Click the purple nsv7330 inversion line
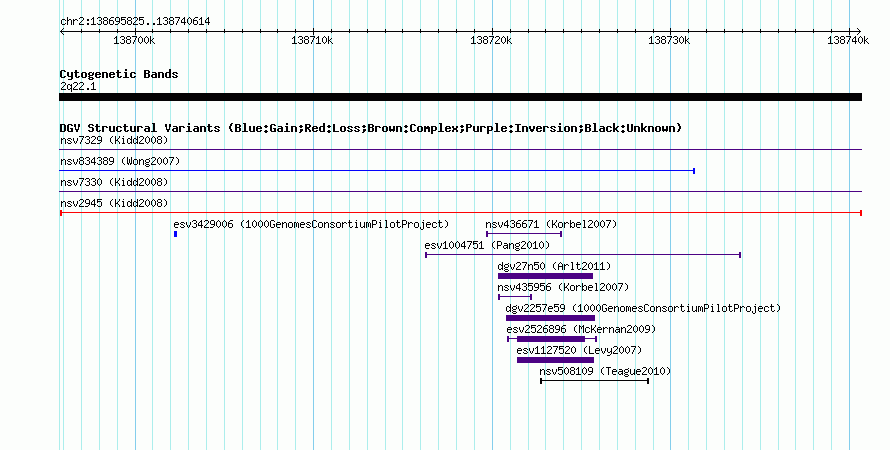 (460, 192)
